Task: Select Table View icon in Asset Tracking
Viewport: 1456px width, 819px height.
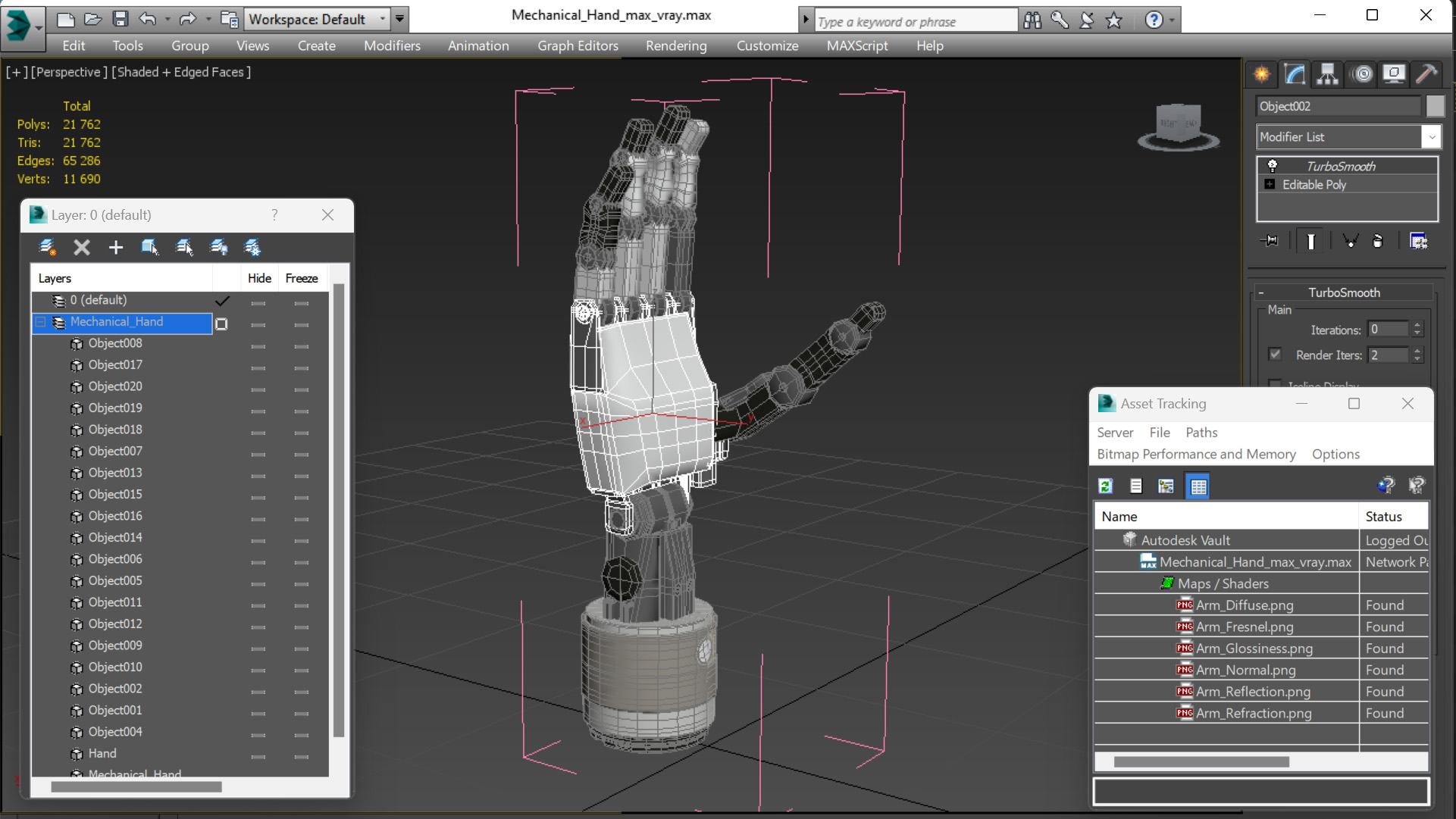Action: point(1198,486)
